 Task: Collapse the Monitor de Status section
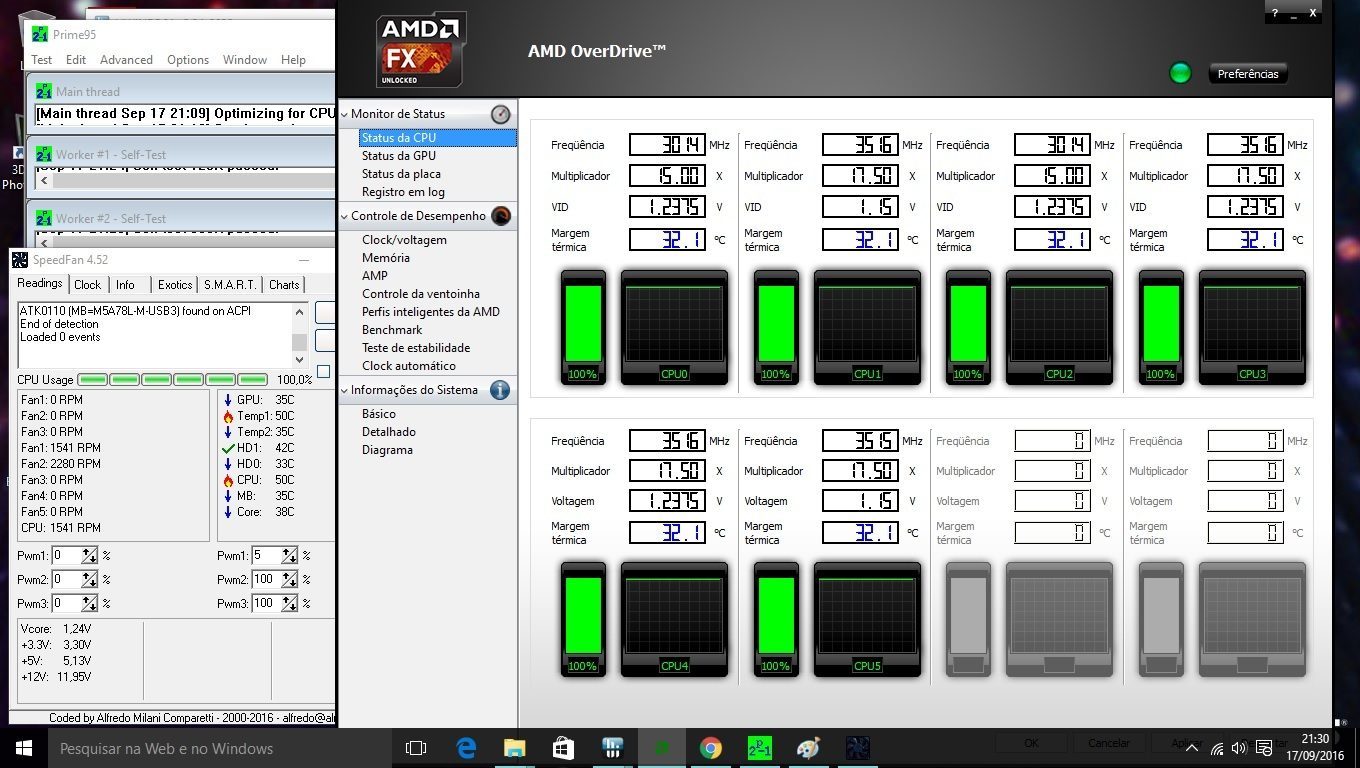coord(345,115)
